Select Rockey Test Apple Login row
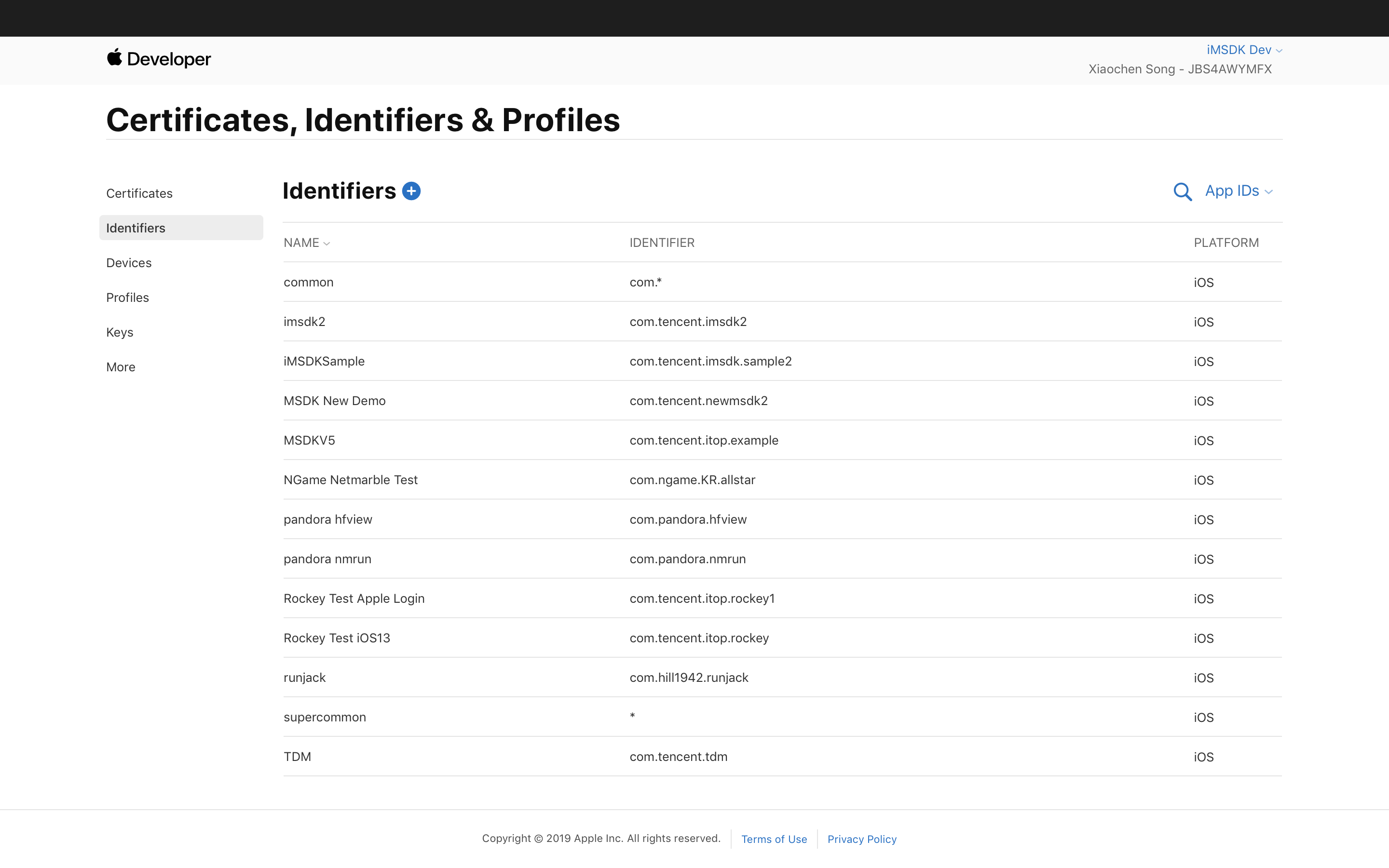Viewport: 1389px width, 868px height. point(782,598)
